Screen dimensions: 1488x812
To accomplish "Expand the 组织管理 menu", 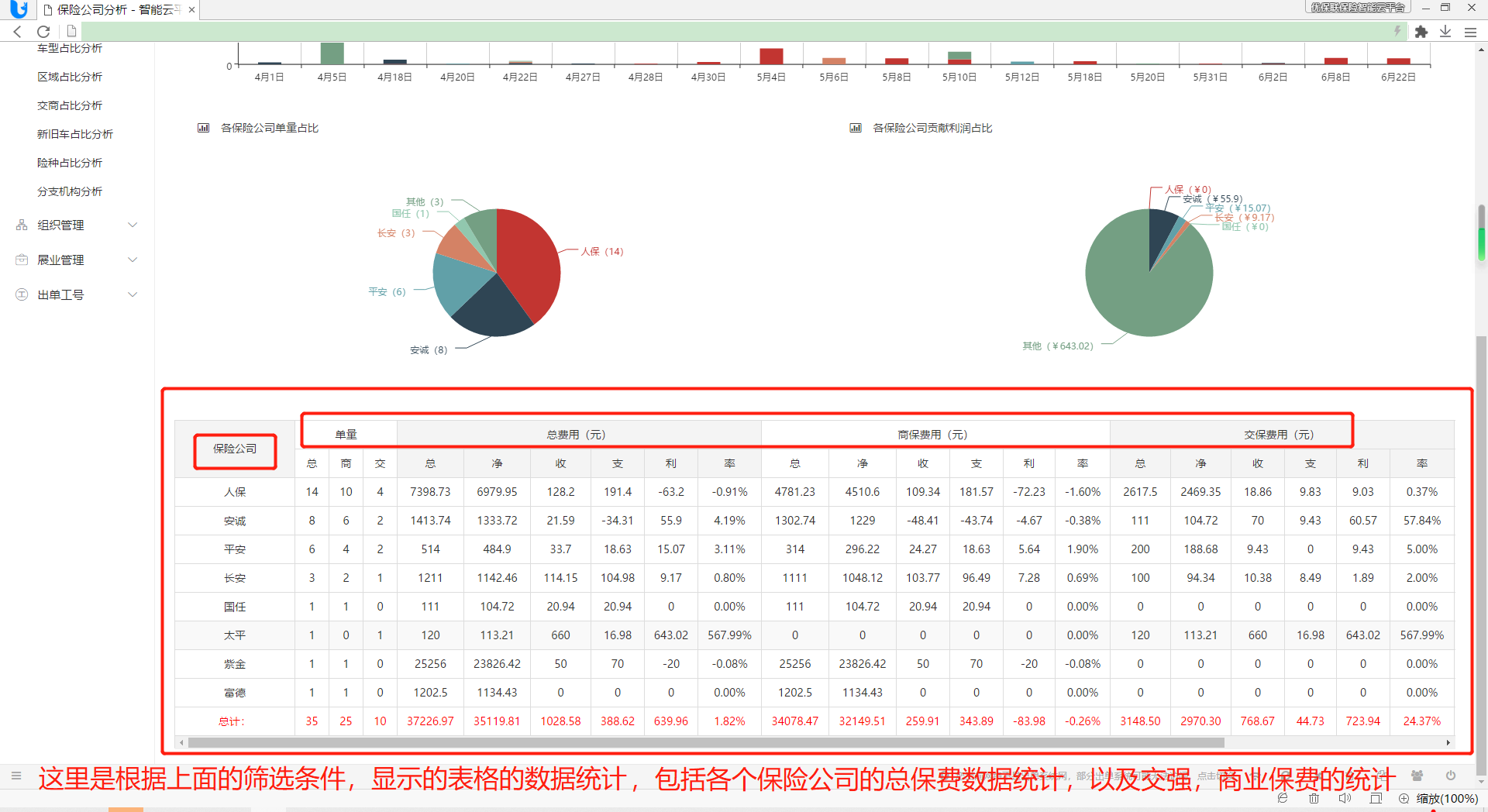I will 77,225.
